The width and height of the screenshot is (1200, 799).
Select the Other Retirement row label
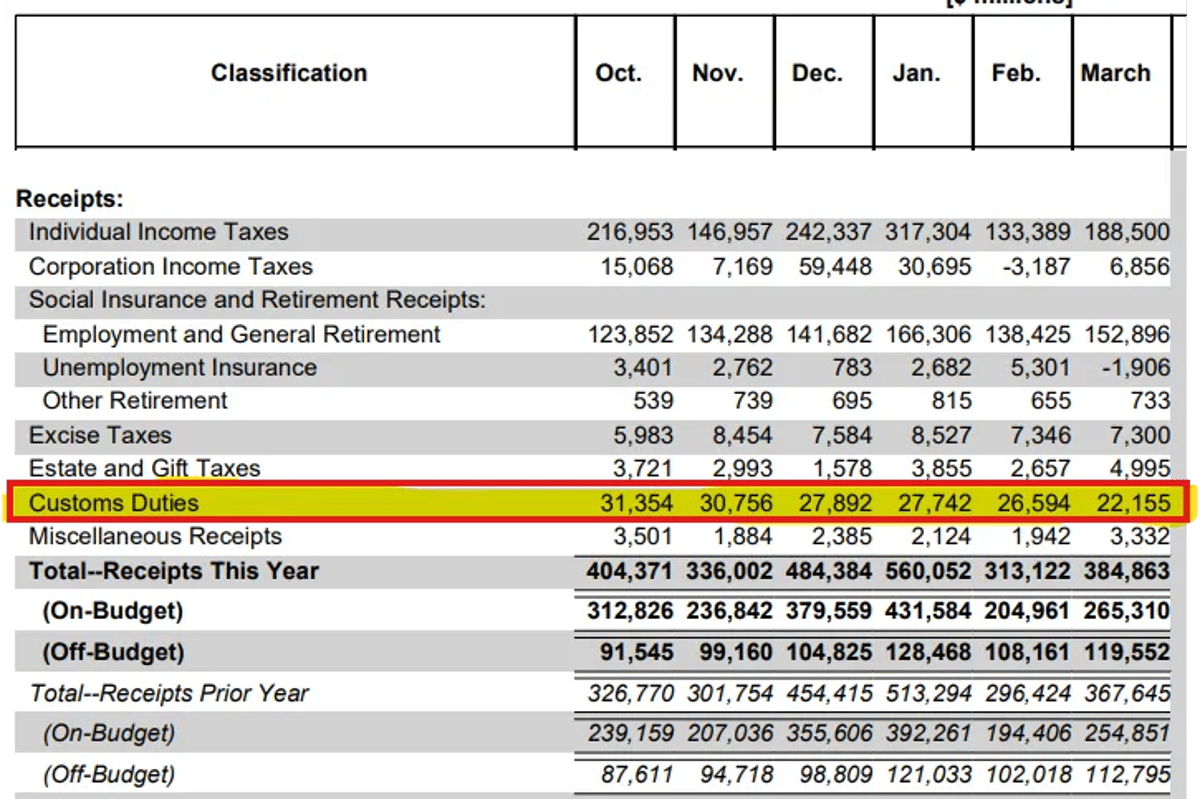point(135,401)
